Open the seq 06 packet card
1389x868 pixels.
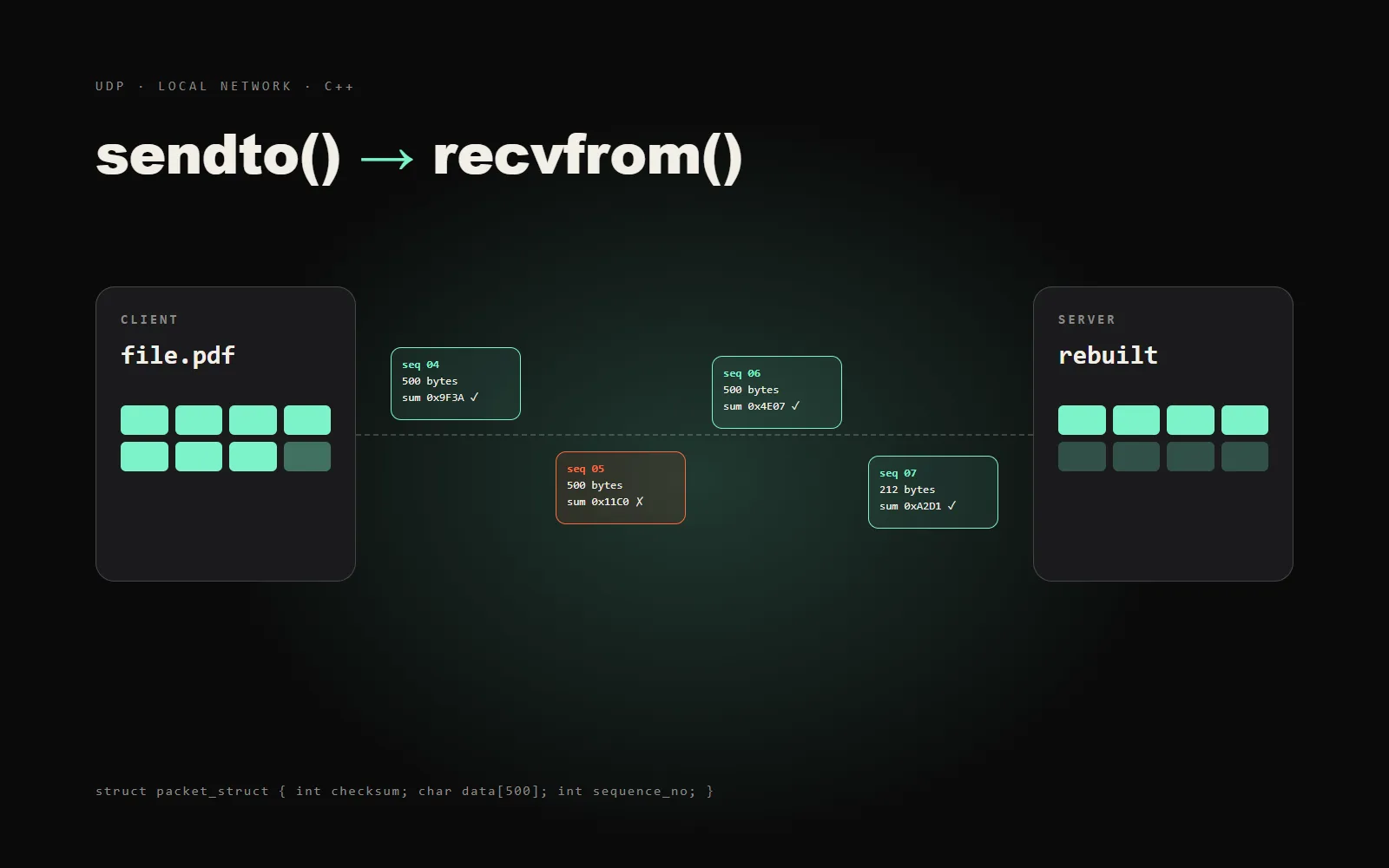[x=777, y=392]
